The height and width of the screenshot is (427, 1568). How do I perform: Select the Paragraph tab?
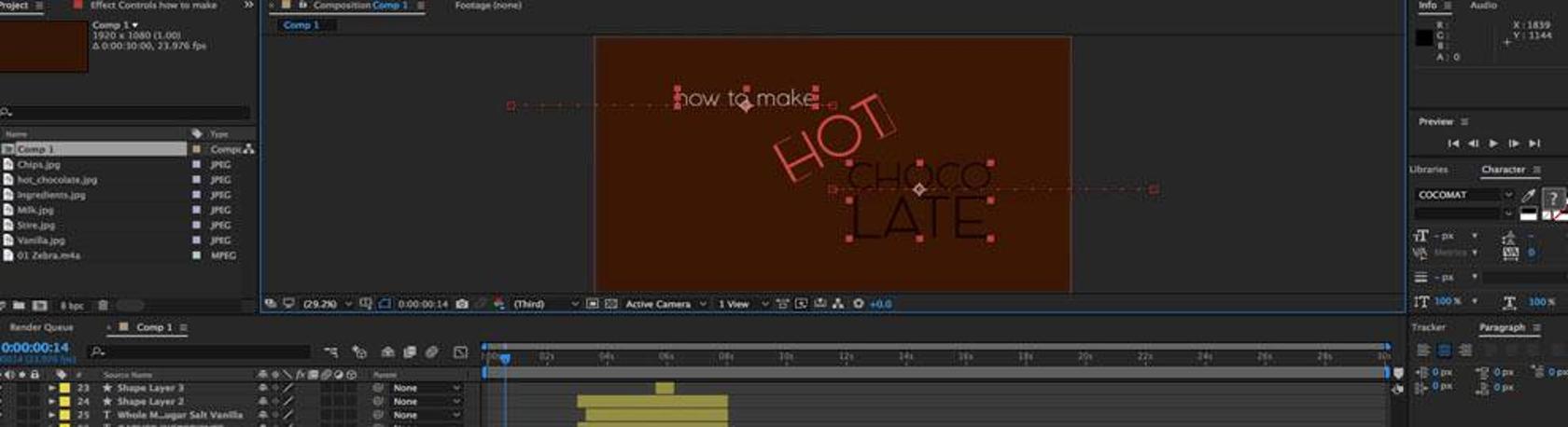1502,327
